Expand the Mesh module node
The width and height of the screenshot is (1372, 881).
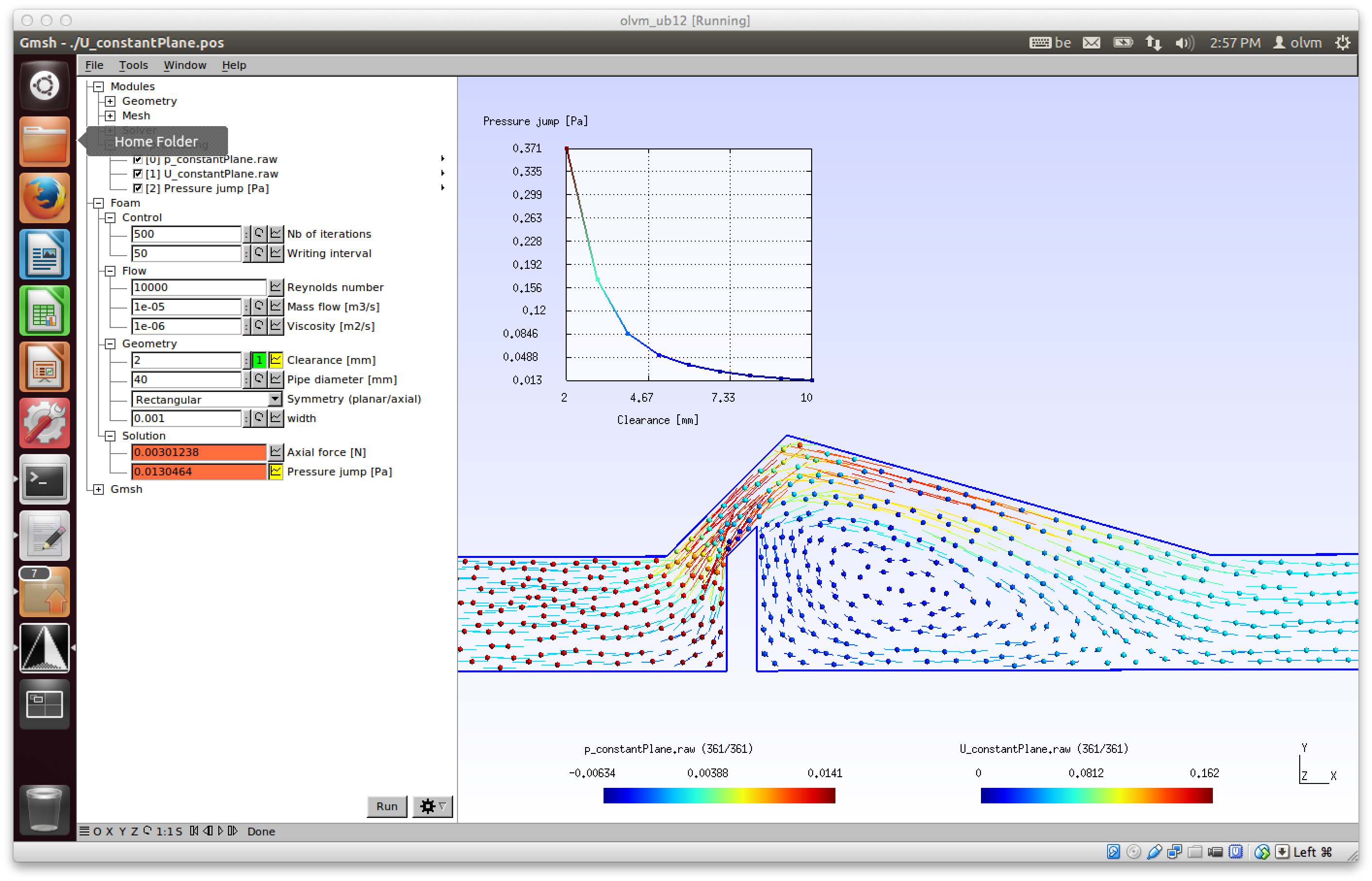[110, 115]
